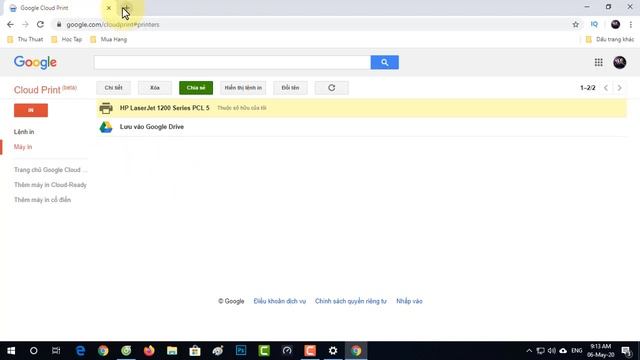Open the Mua Hang bookmark folder

pos(109,40)
